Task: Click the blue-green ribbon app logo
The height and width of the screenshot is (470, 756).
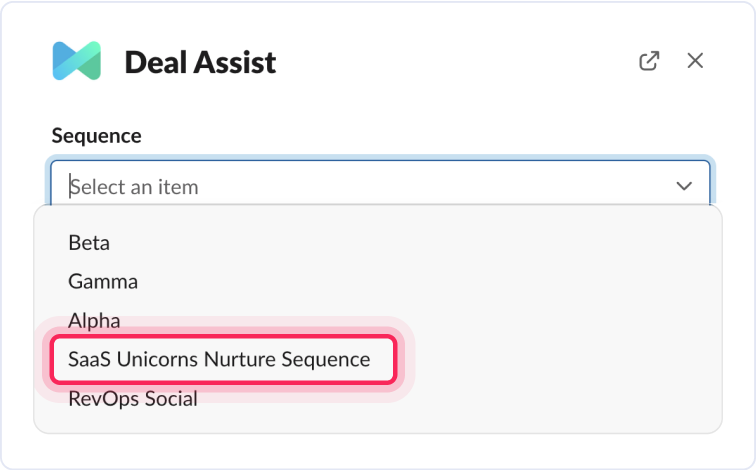Action: pos(77,61)
